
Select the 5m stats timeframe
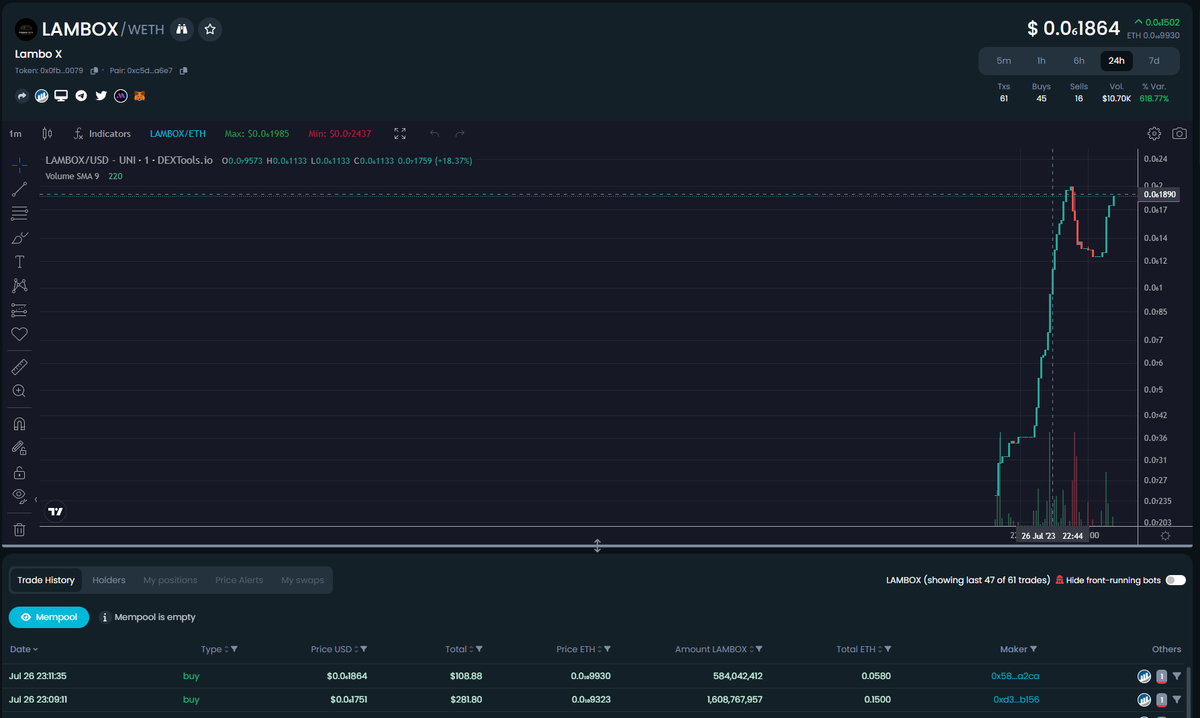(1004, 60)
